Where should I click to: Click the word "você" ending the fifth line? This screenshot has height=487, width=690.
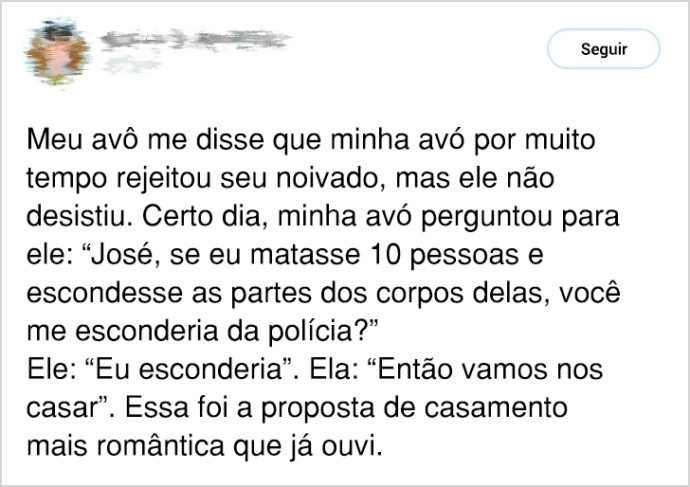point(590,293)
